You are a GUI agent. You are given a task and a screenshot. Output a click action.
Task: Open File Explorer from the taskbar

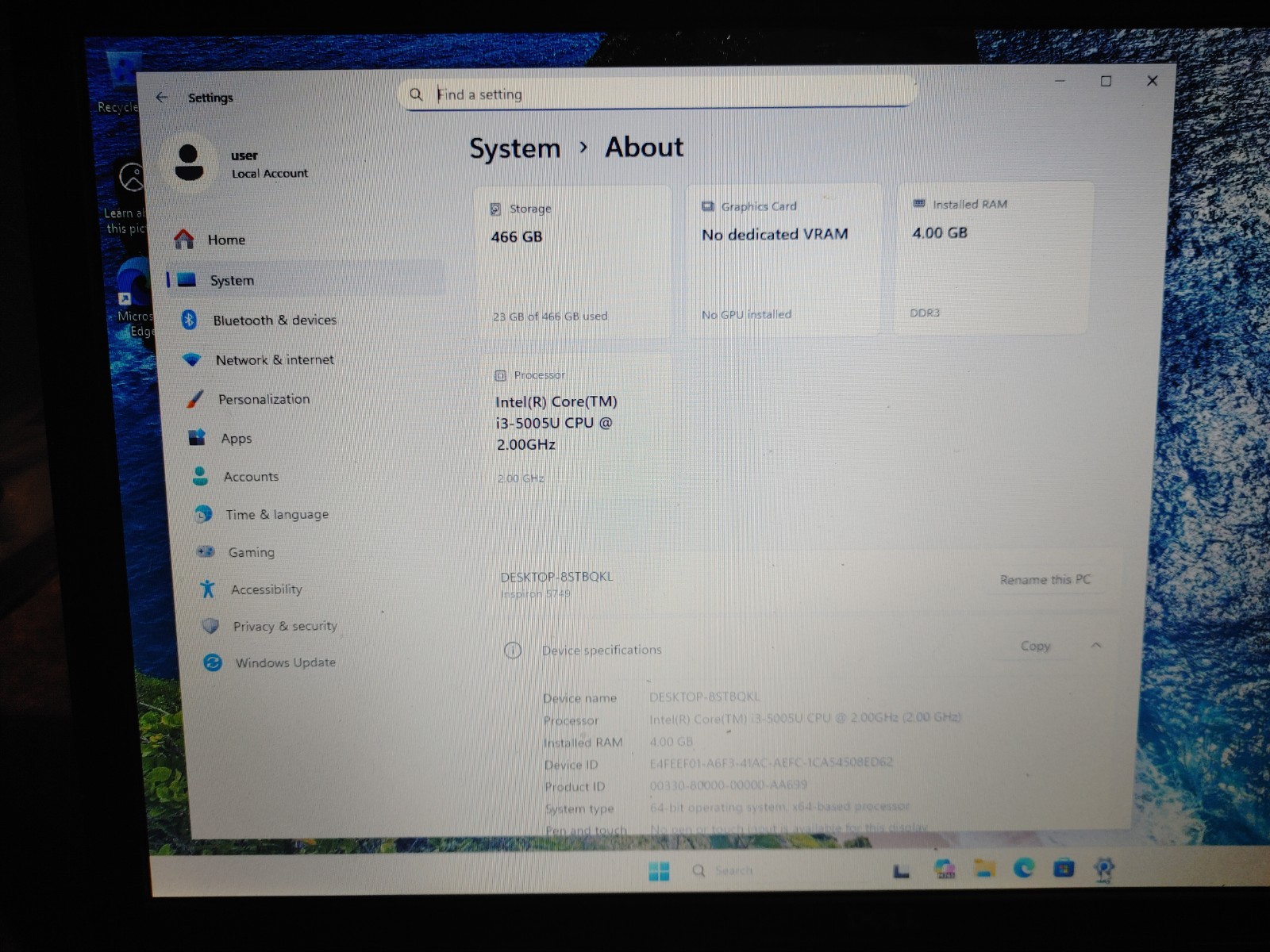click(984, 869)
